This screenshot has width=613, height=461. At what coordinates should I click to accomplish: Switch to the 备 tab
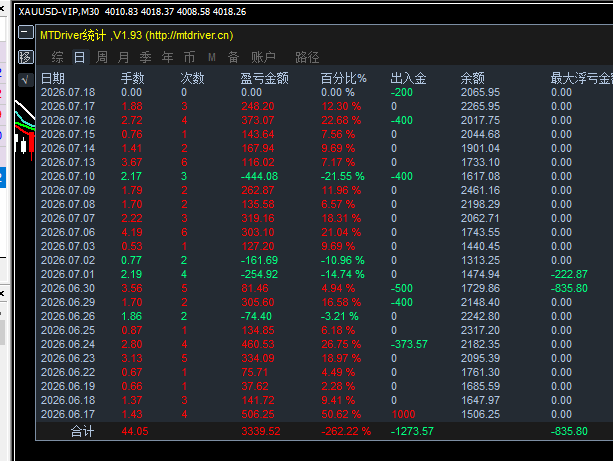(x=233, y=57)
